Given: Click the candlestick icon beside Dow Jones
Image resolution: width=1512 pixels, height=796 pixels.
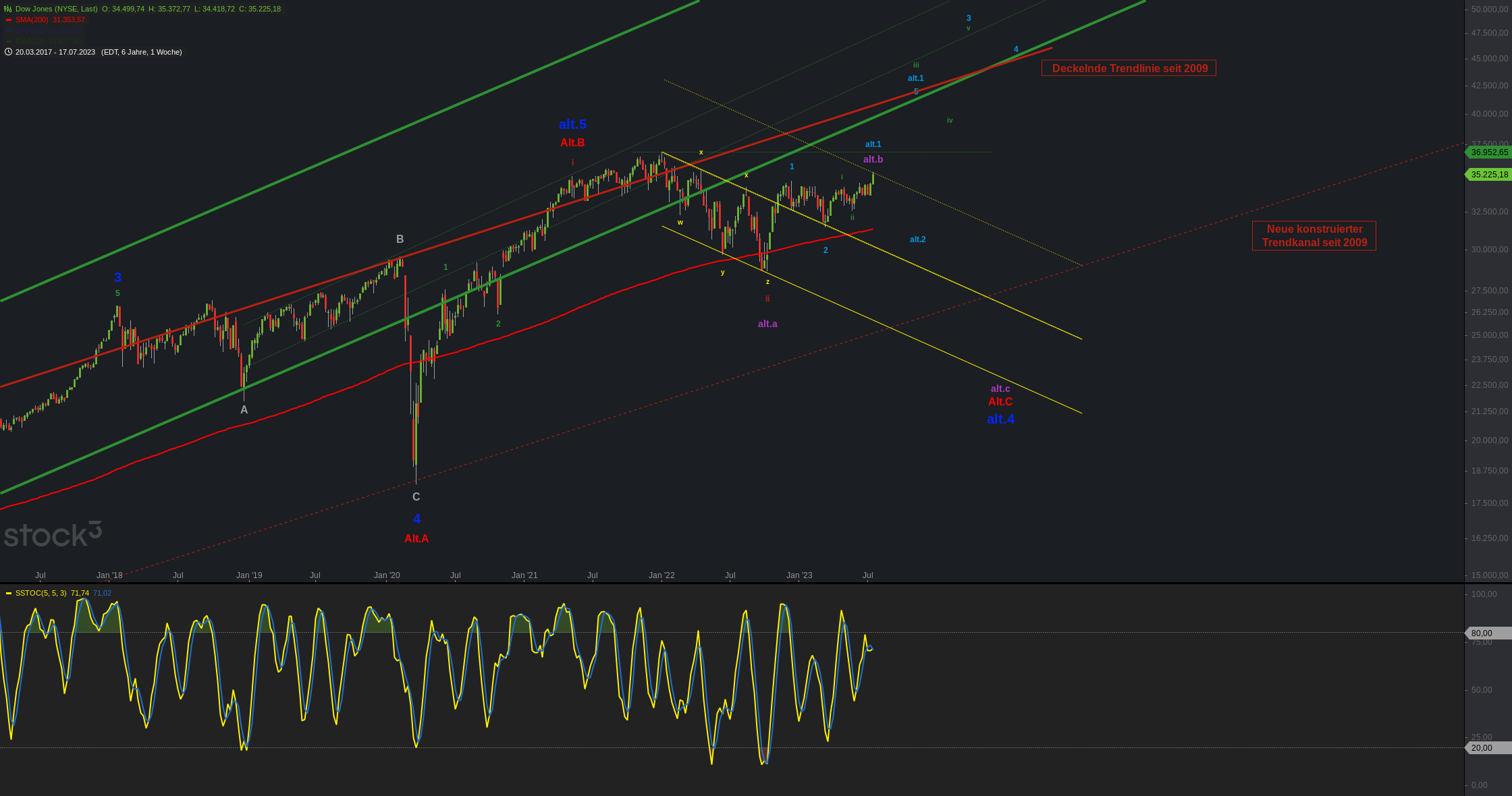Looking at the screenshot, I should click(x=8, y=9).
